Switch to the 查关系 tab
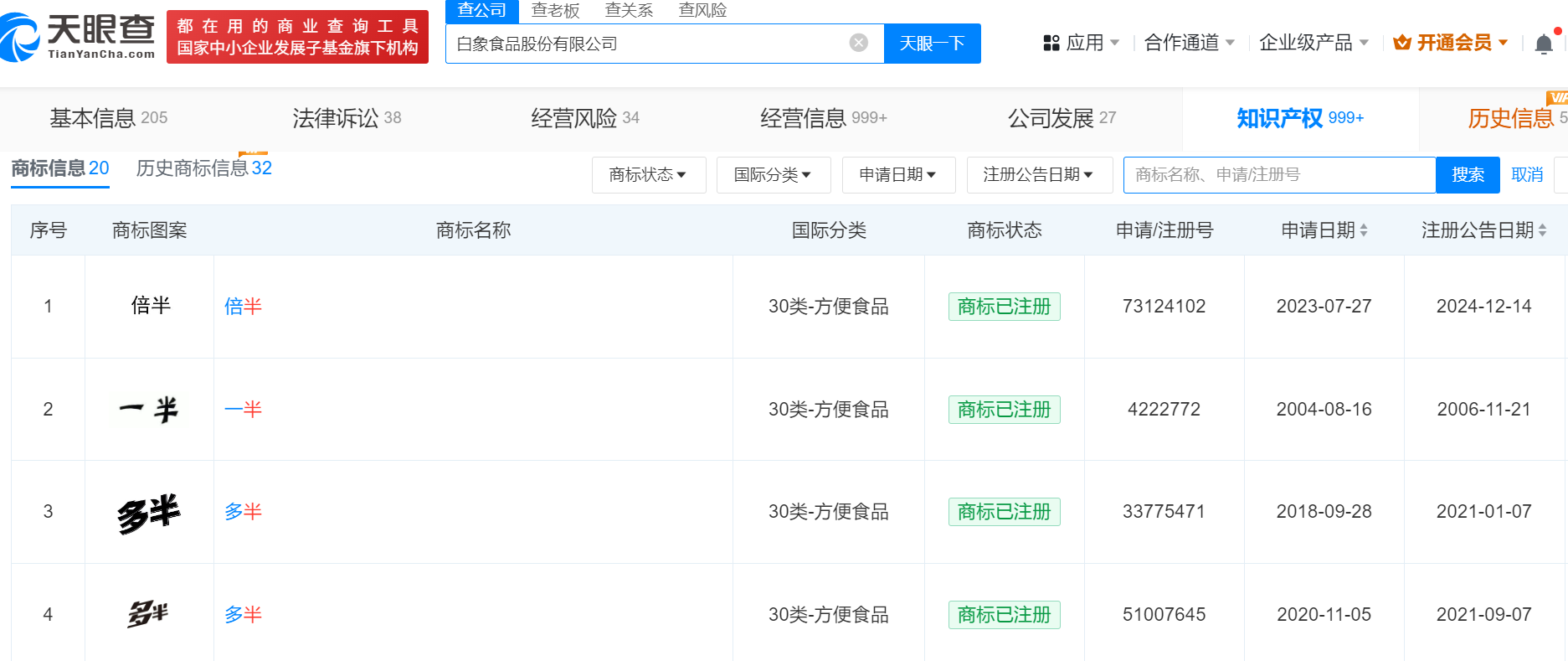Image resolution: width=1568 pixels, height=661 pixels. (x=630, y=11)
